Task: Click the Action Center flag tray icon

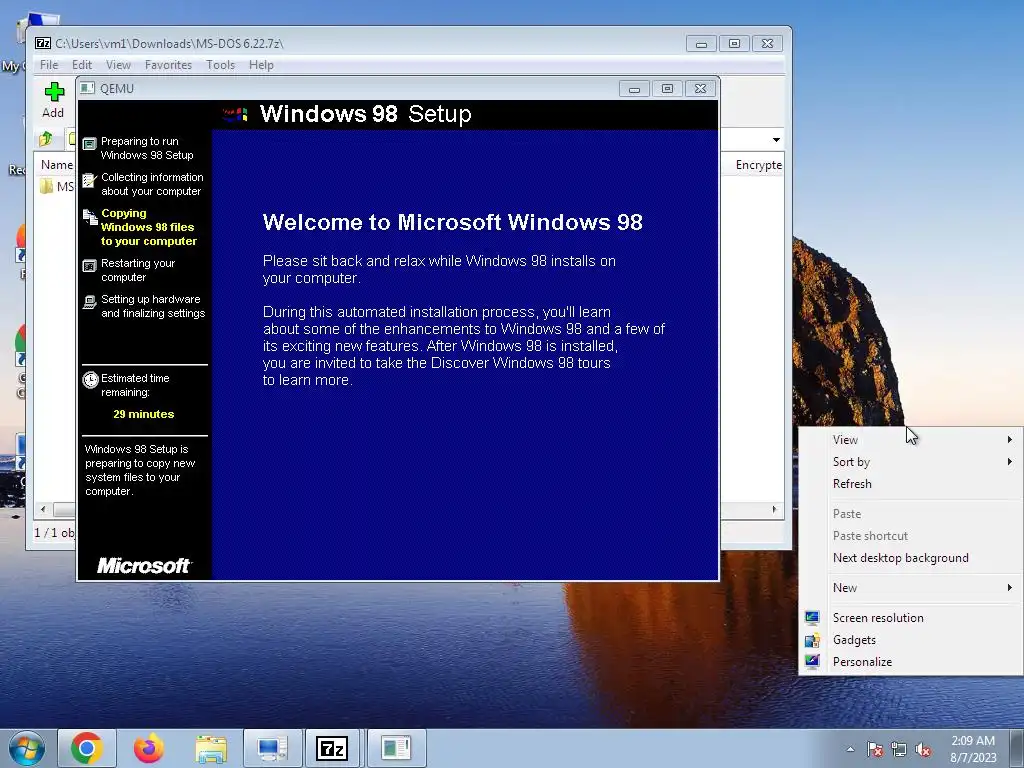Action: point(875,749)
